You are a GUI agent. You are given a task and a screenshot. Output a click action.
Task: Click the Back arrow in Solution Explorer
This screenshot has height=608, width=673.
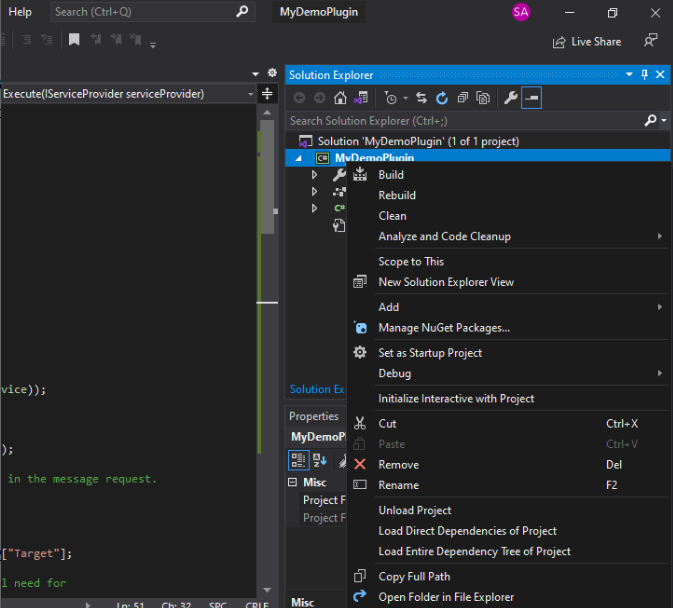point(299,98)
